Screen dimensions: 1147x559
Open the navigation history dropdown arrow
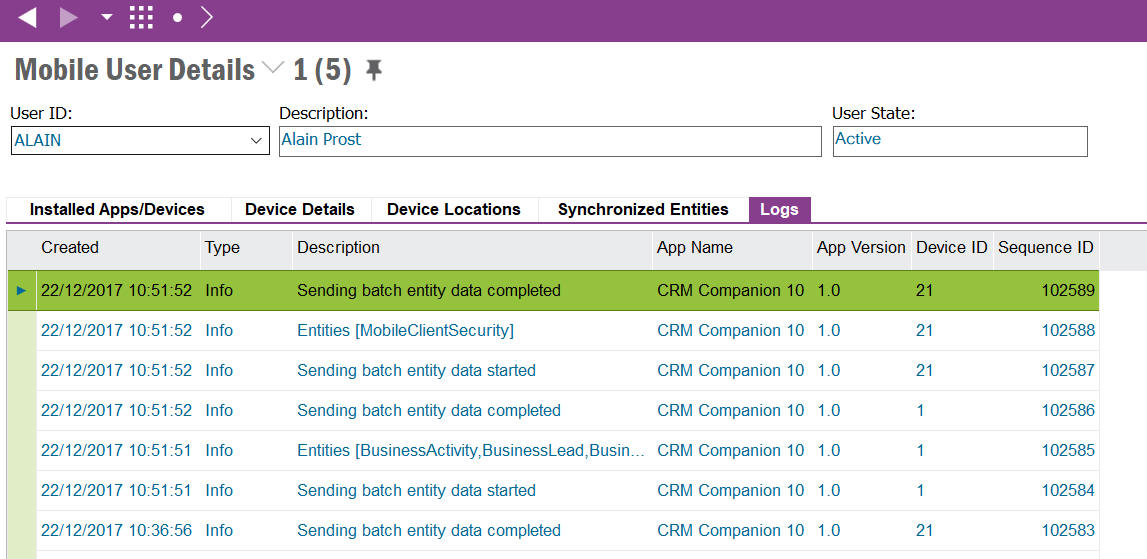click(106, 18)
